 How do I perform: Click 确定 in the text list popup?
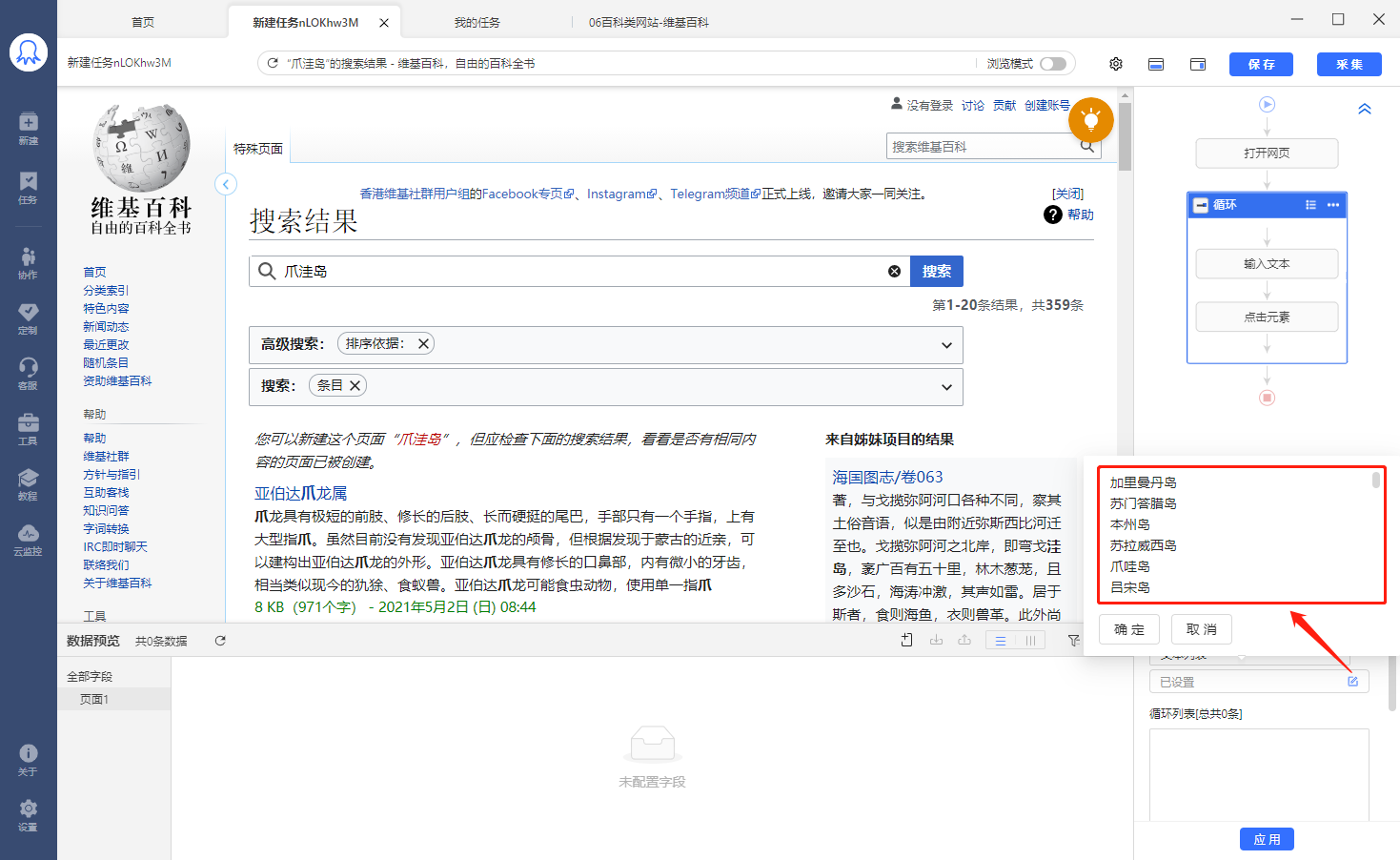click(x=1129, y=629)
